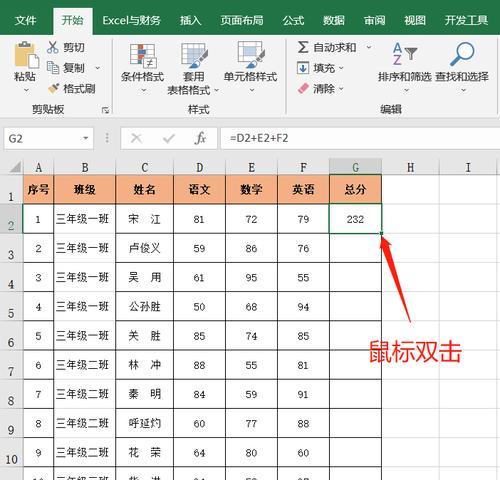Click empty total cell G3 for 卢俊义
500x480 pixels.
pyautogui.click(x=355, y=248)
